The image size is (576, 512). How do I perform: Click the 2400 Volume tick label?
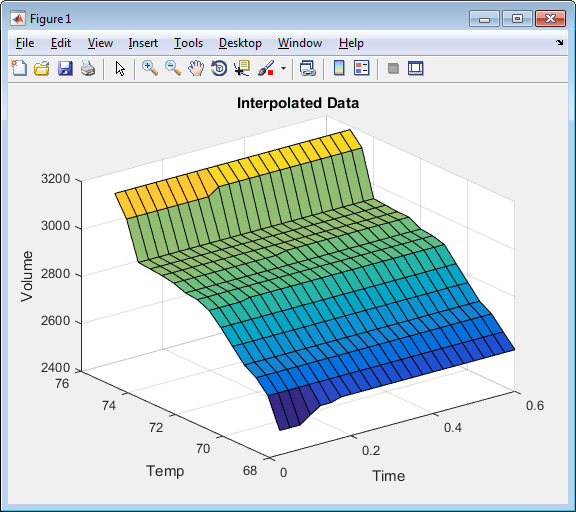pyautogui.click(x=55, y=368)
